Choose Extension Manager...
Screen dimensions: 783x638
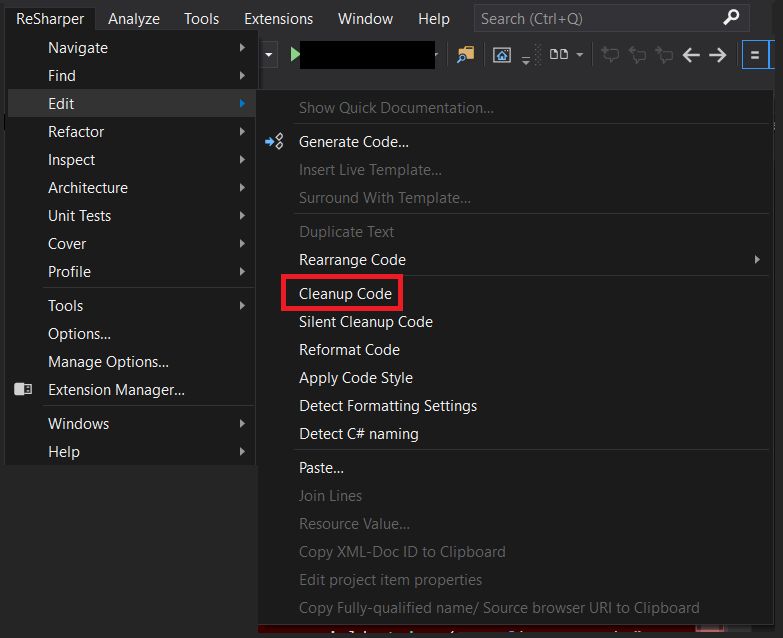[132, 389]
